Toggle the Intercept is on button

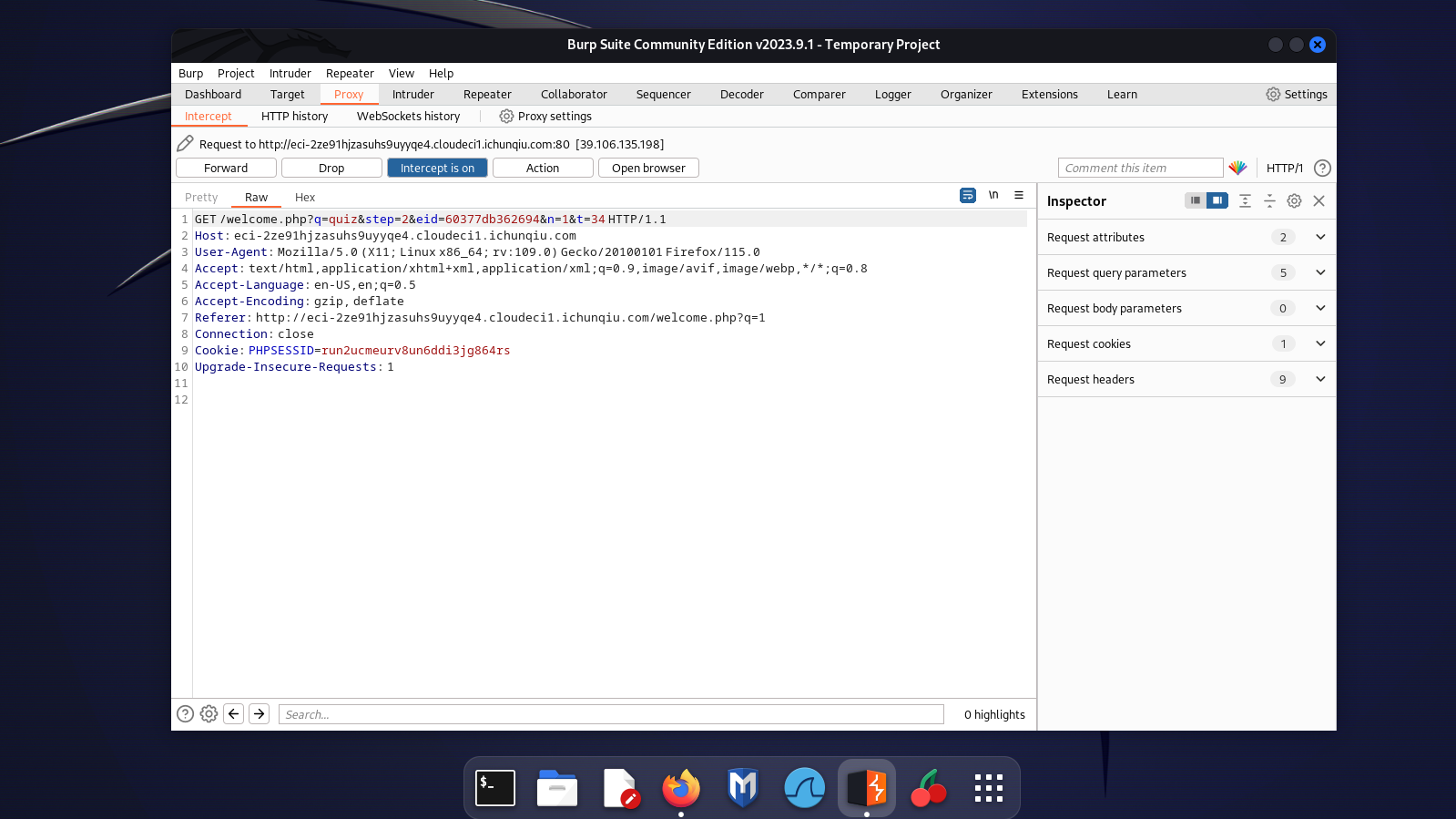(x=437, y=168)
